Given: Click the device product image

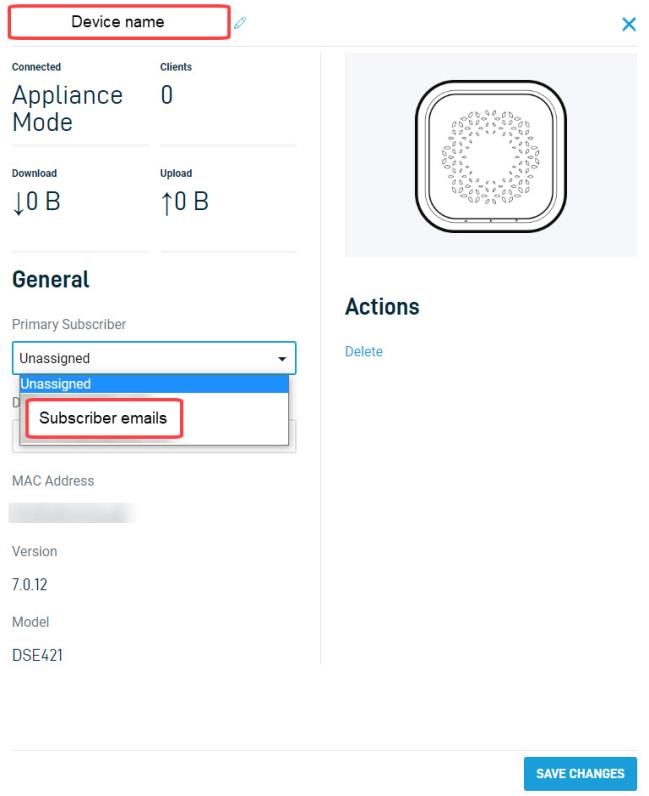Looking at the screenshot, I should click(491, 155).
